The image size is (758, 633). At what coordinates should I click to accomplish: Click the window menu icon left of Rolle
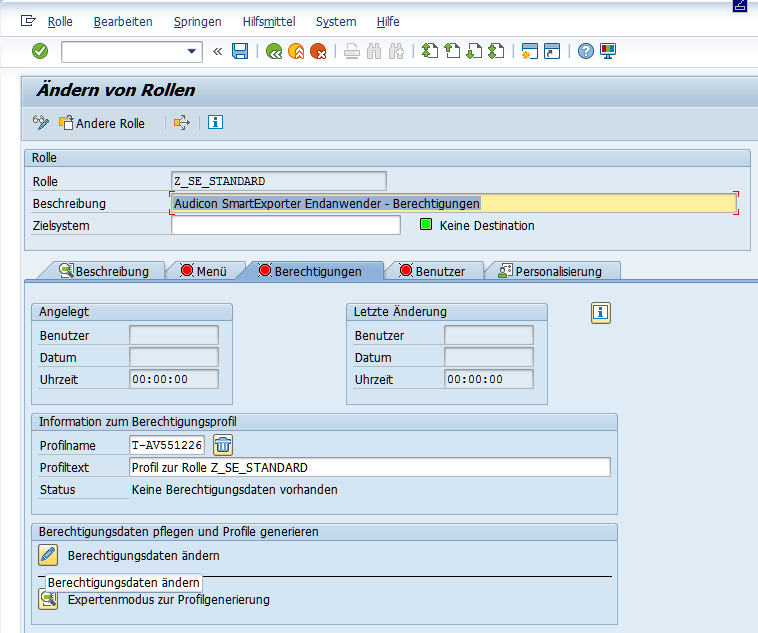[28, 21]
